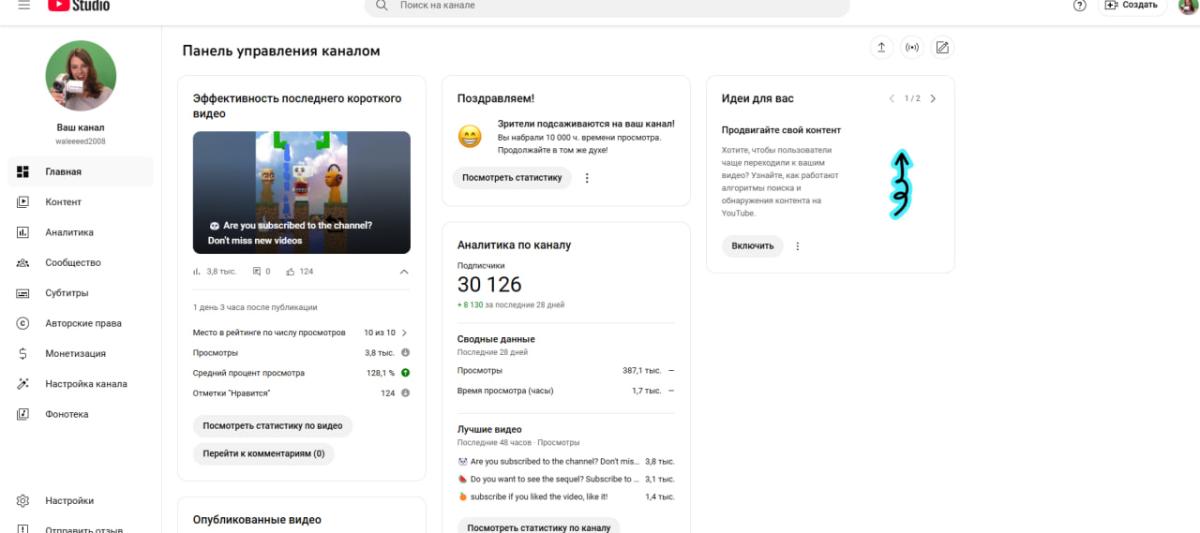This screenshot has height=533, width=1200.
Task: Click the Сообщество people icon
Action: [23, 263]
